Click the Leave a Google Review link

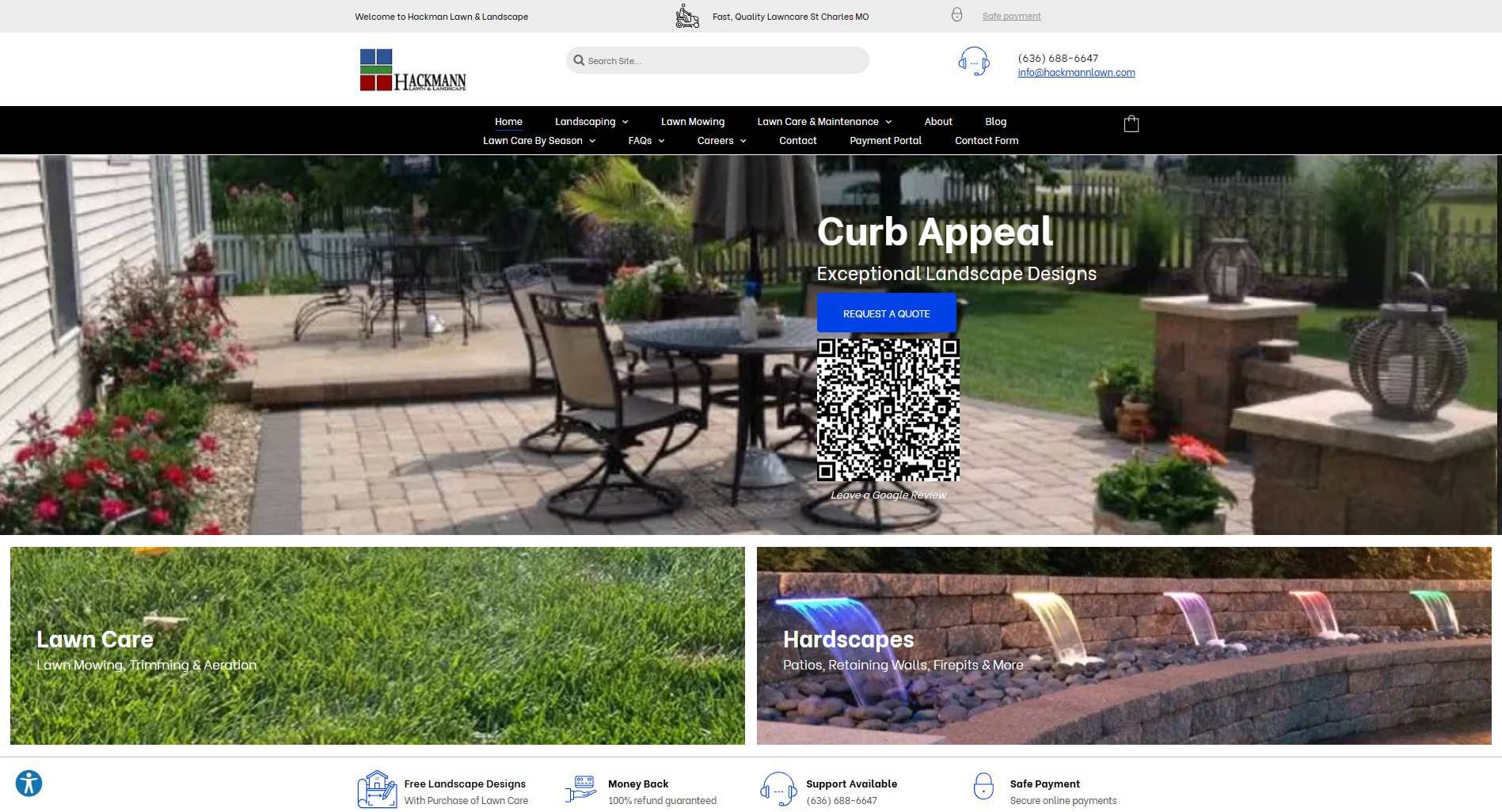[888, 495]
